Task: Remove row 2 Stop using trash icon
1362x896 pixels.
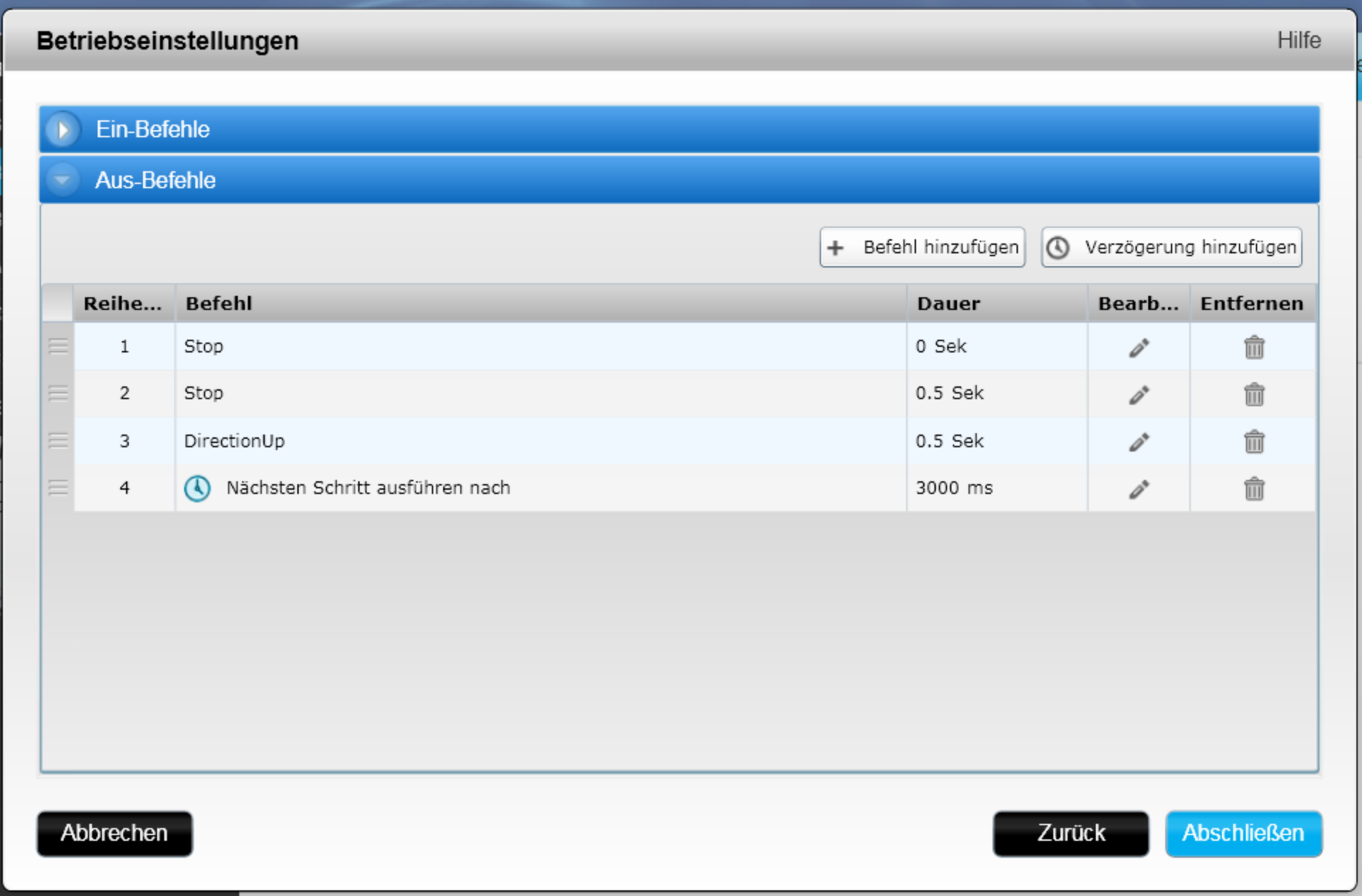Action: point(1254,394)
